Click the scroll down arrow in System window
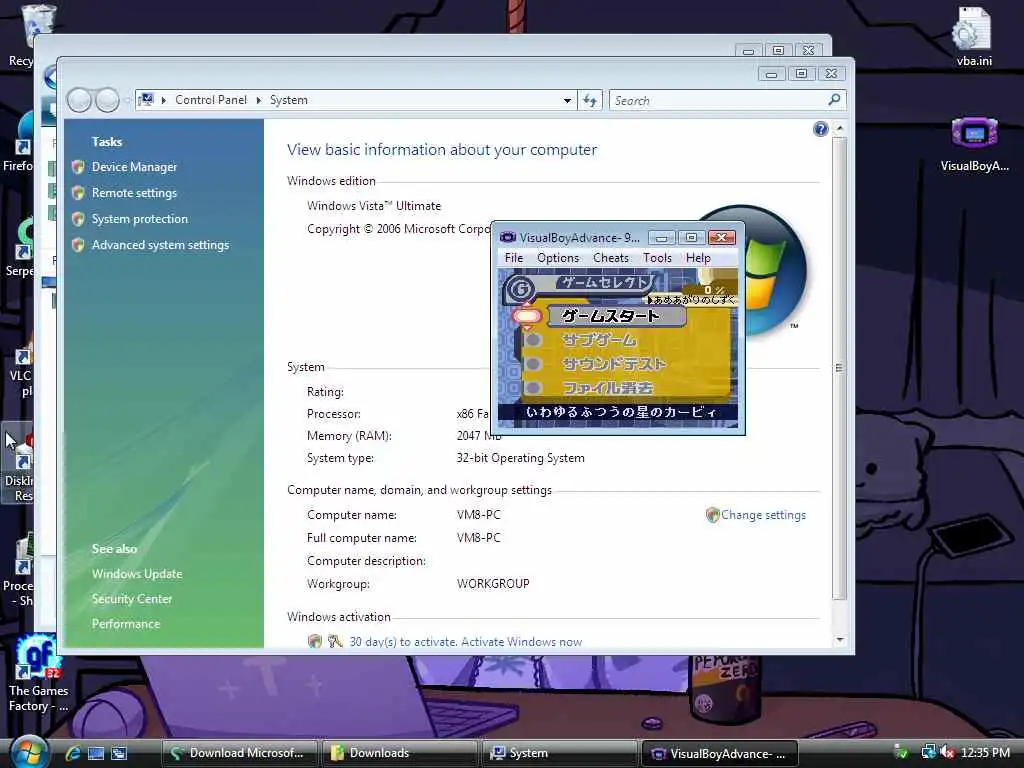Screen dimensions: 1024x768 (840, 640)
